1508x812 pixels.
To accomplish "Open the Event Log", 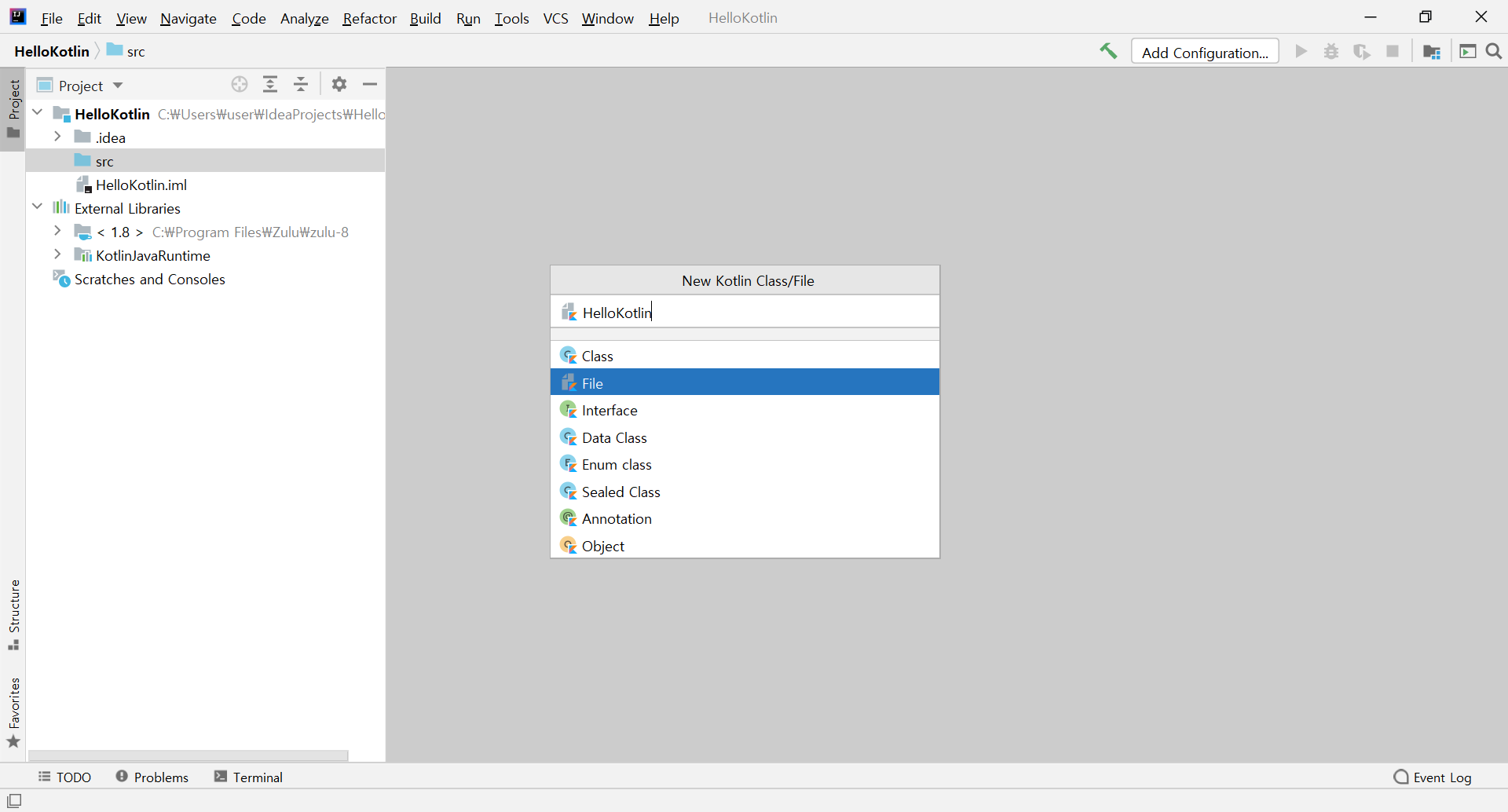I will click(1433, 777).
